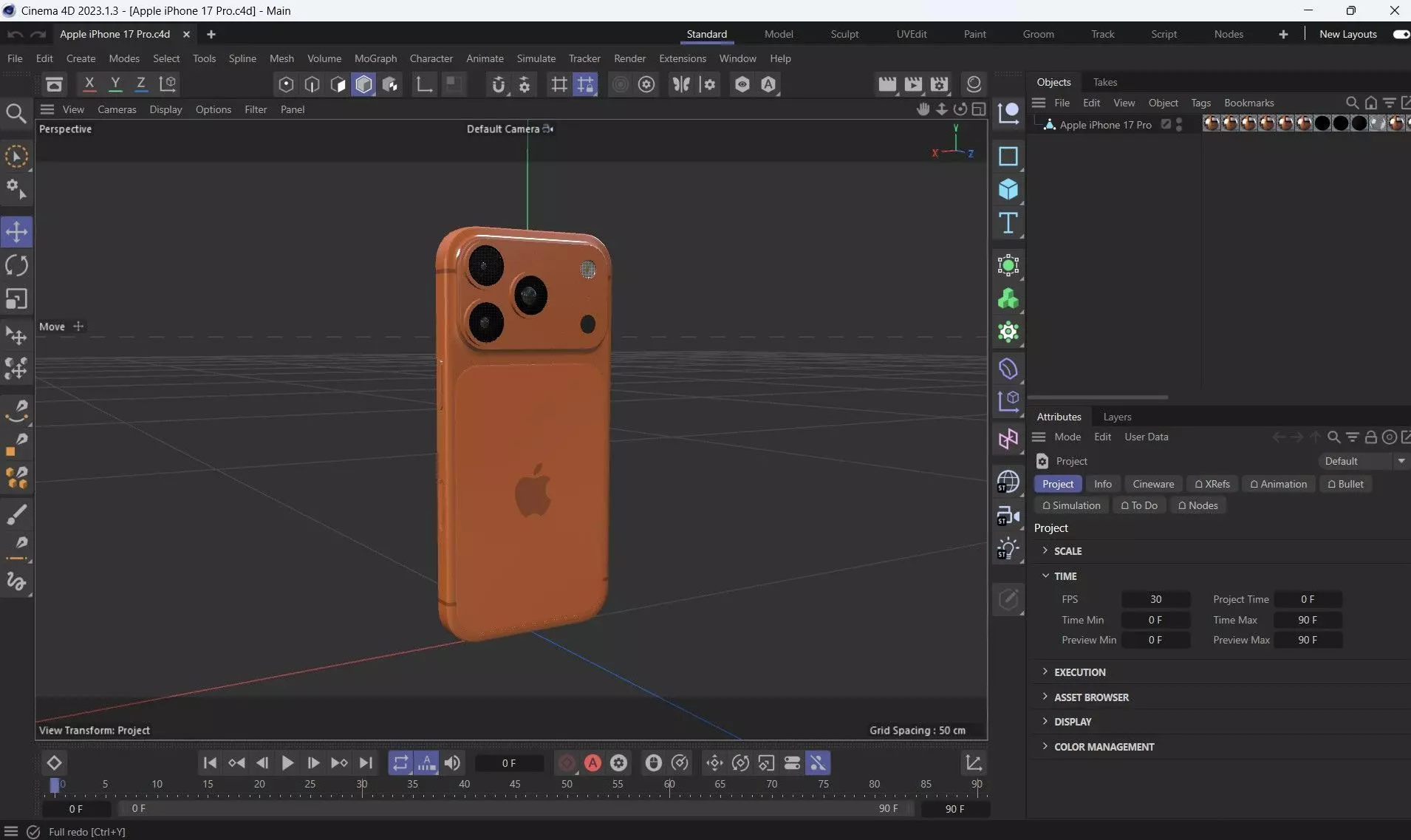Expand the ASSET BROWSER section
Screen dimensions: 1411x840
point(1045,697)
